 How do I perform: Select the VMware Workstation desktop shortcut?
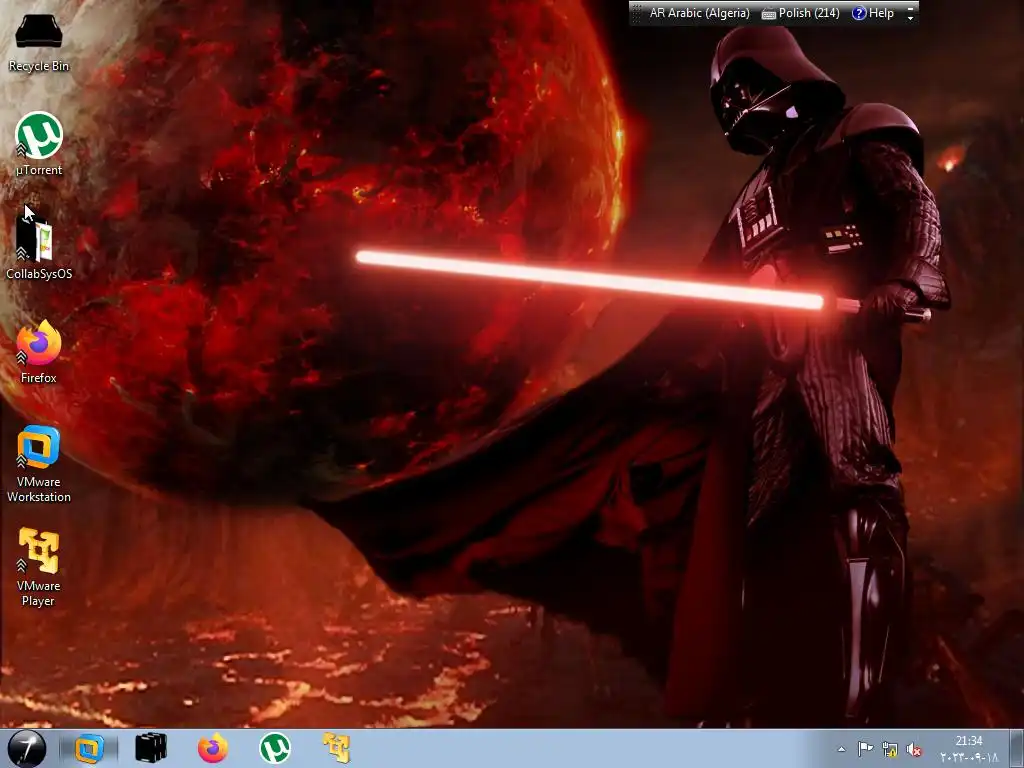[x=39, y=464]
